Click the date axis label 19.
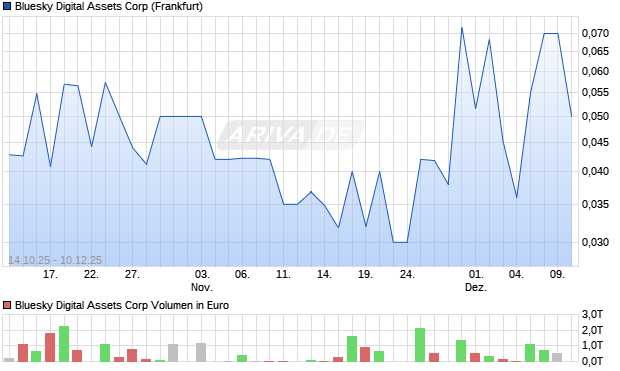 pos(365,274)
